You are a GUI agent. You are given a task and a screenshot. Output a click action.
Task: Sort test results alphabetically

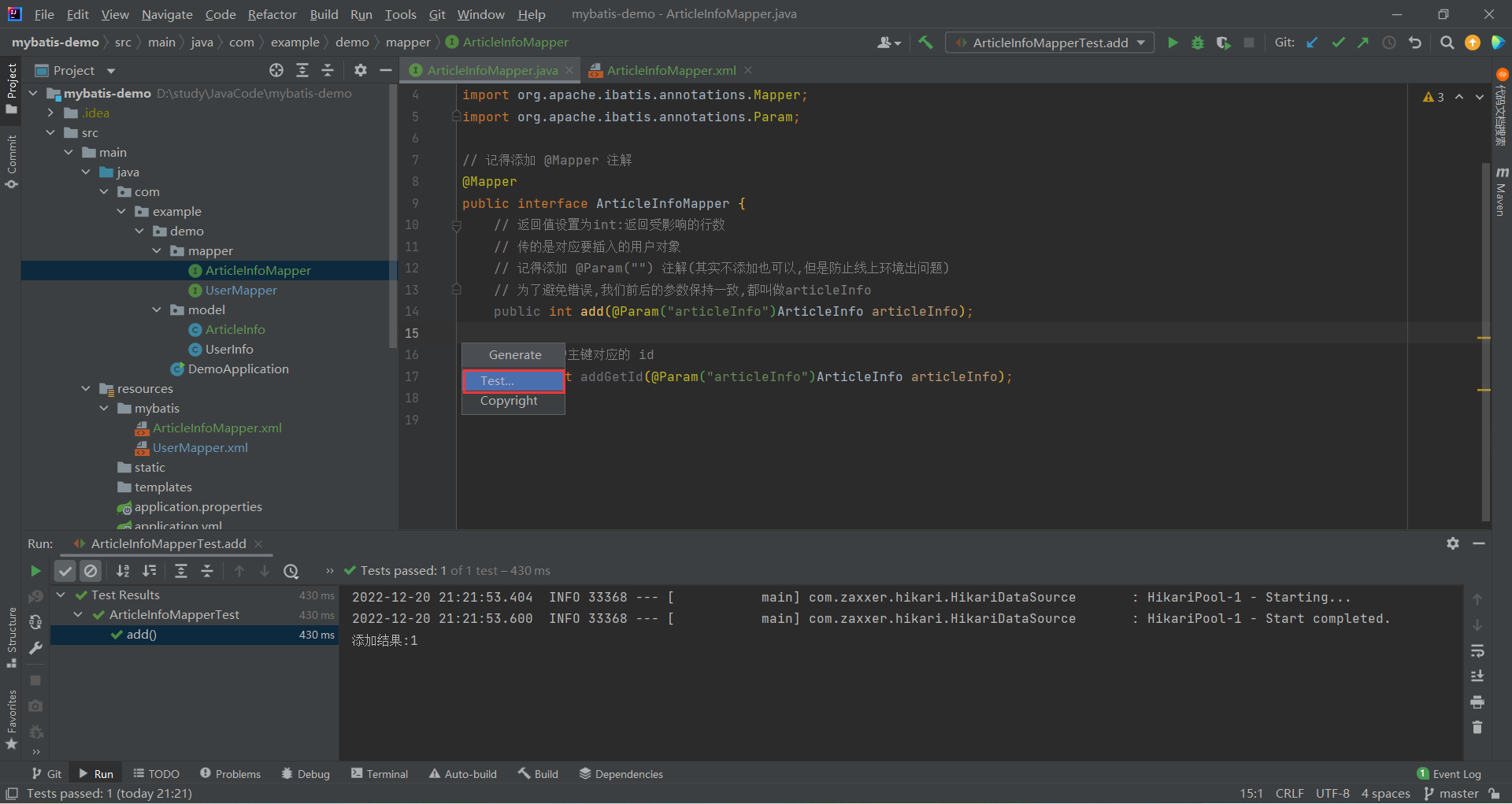click(x=123, y=571)
